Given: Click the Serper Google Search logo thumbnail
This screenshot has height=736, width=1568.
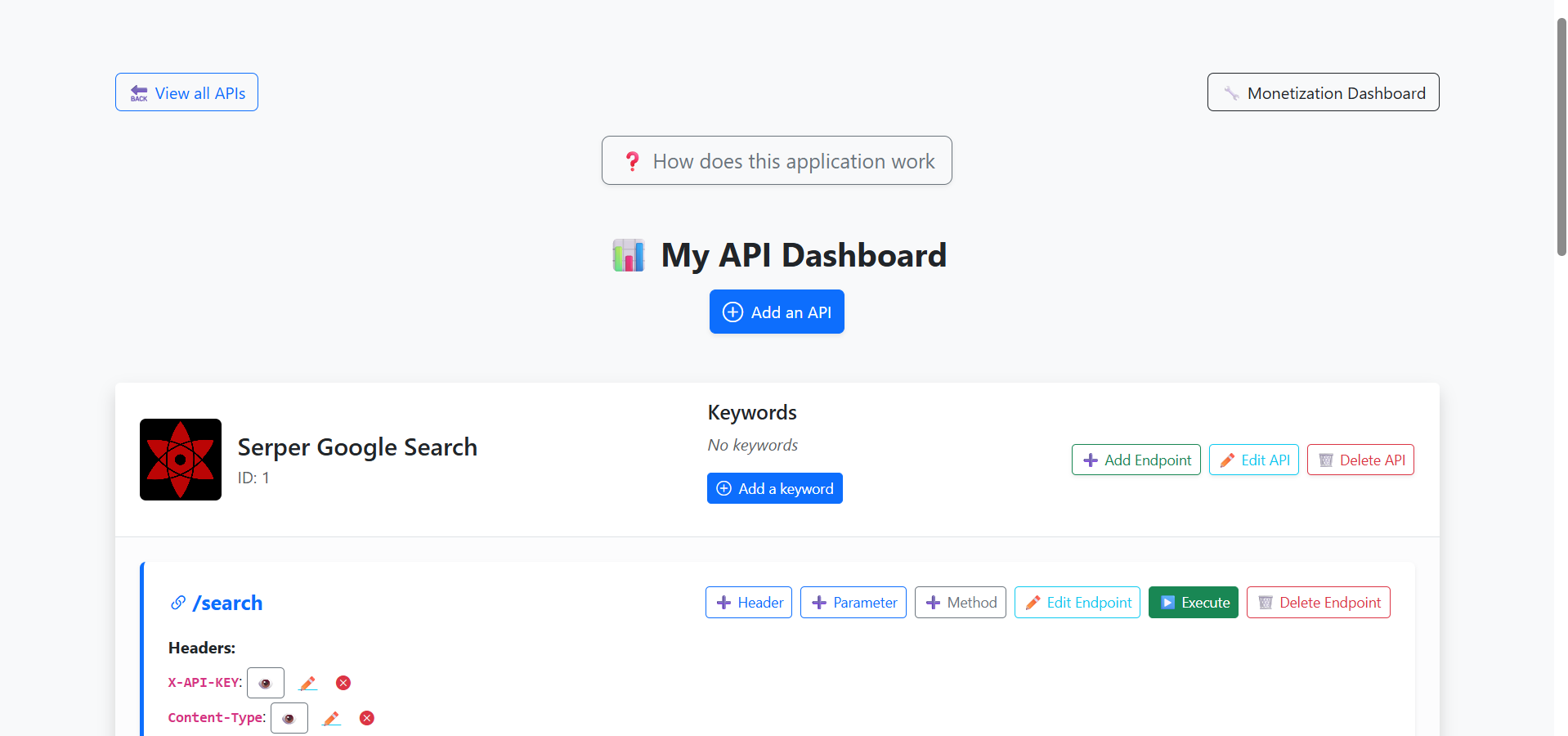Looking at the screenshot, I should [181, 460].
